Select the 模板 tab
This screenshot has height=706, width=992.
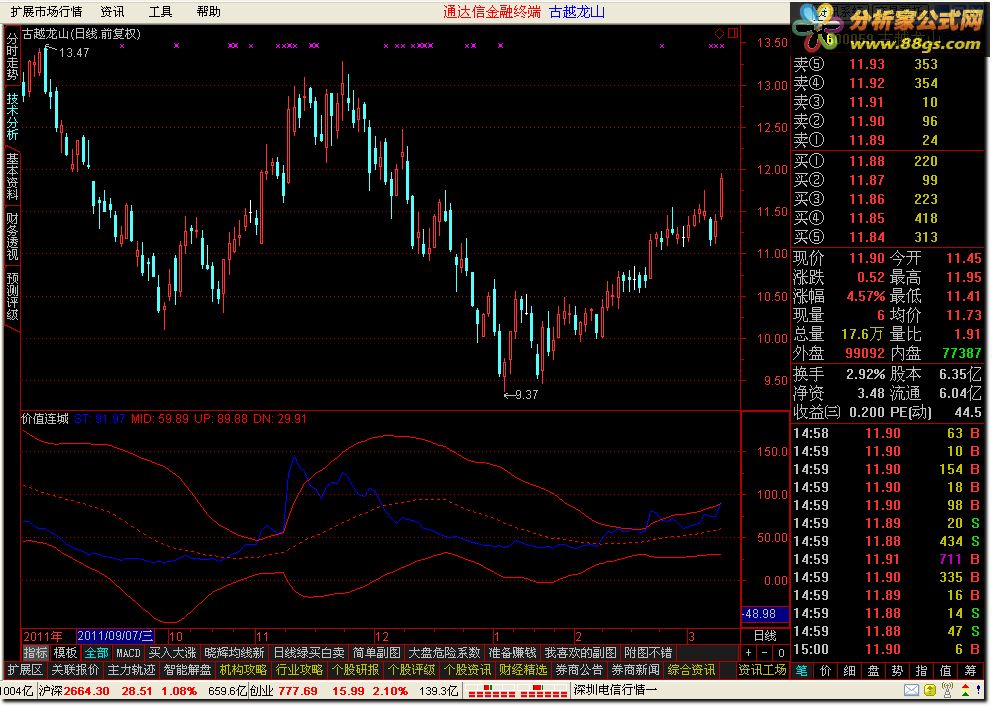tap(65, 653)
